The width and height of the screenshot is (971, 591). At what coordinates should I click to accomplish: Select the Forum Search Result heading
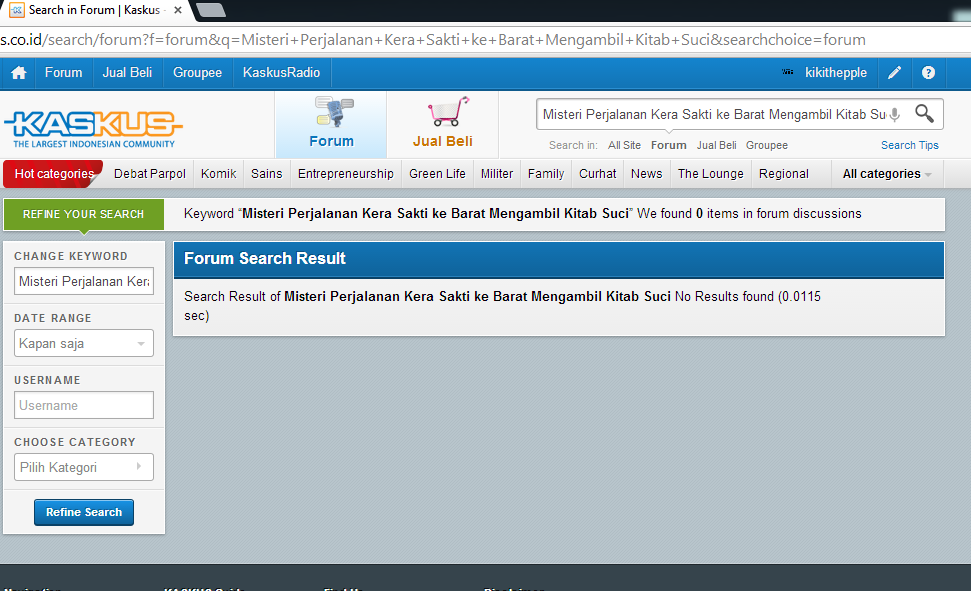click(x=264, y=258)
